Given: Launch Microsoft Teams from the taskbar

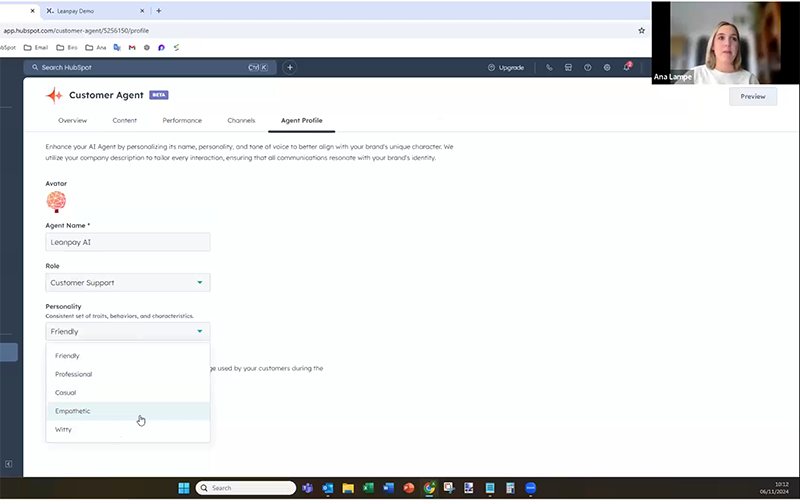Looking at the screenshot, I should [307, 488].
